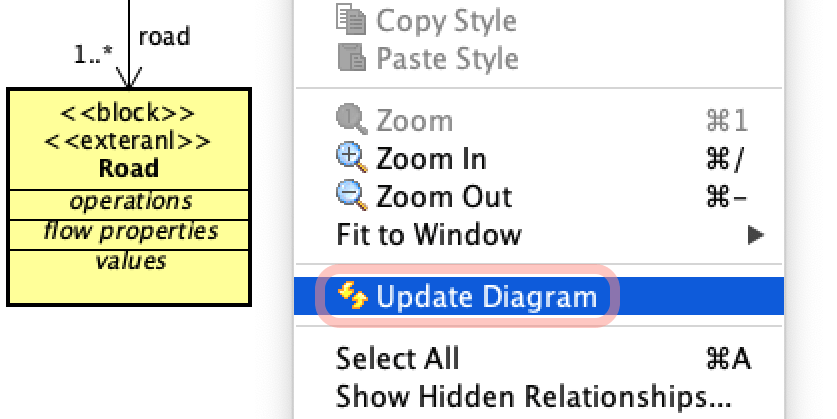Select the operations compartment of Road
This screenshot has height=419, width=837.
tap(129, 204)
